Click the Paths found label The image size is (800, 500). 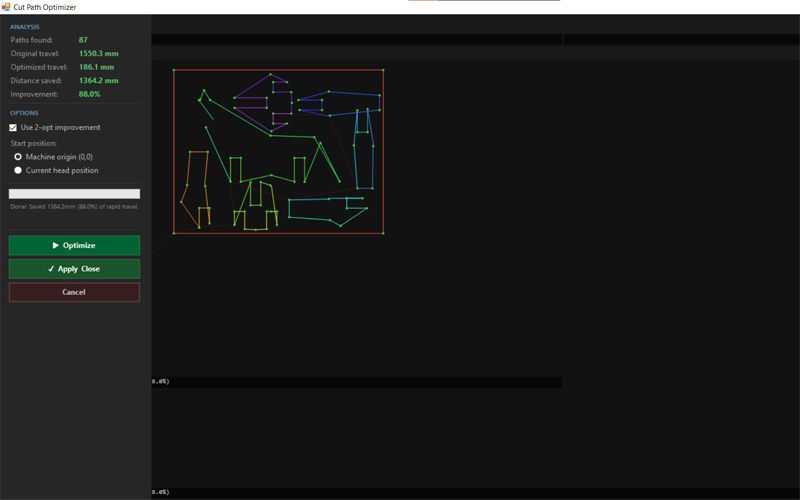(x=32, y=40)
